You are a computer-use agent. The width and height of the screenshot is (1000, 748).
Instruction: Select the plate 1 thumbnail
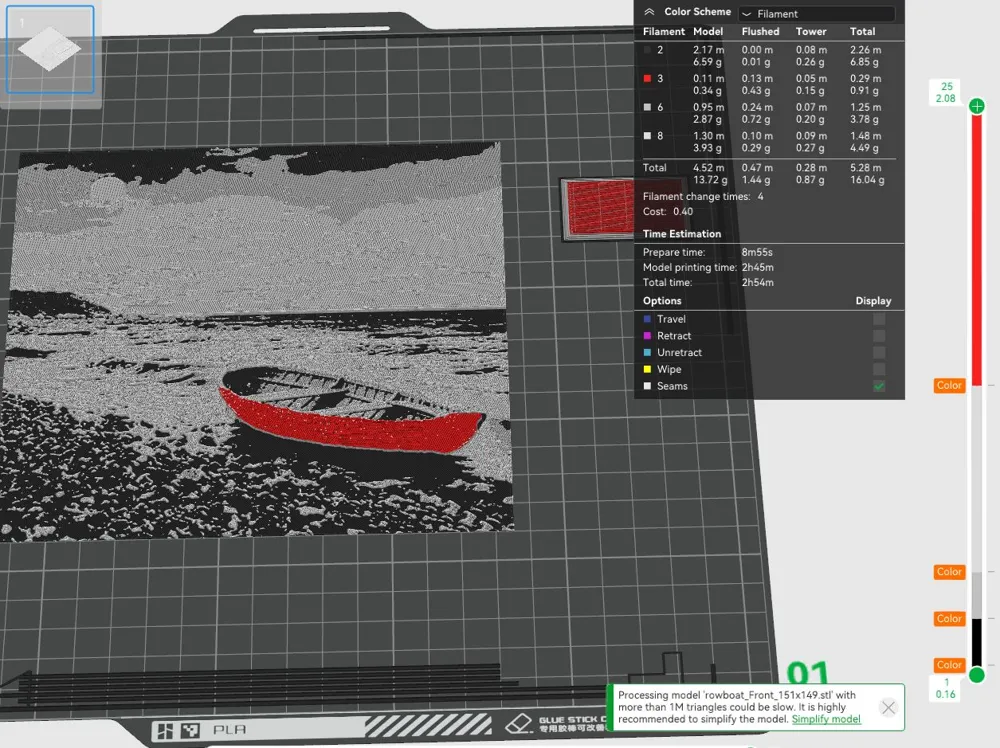tap(50, 49)
